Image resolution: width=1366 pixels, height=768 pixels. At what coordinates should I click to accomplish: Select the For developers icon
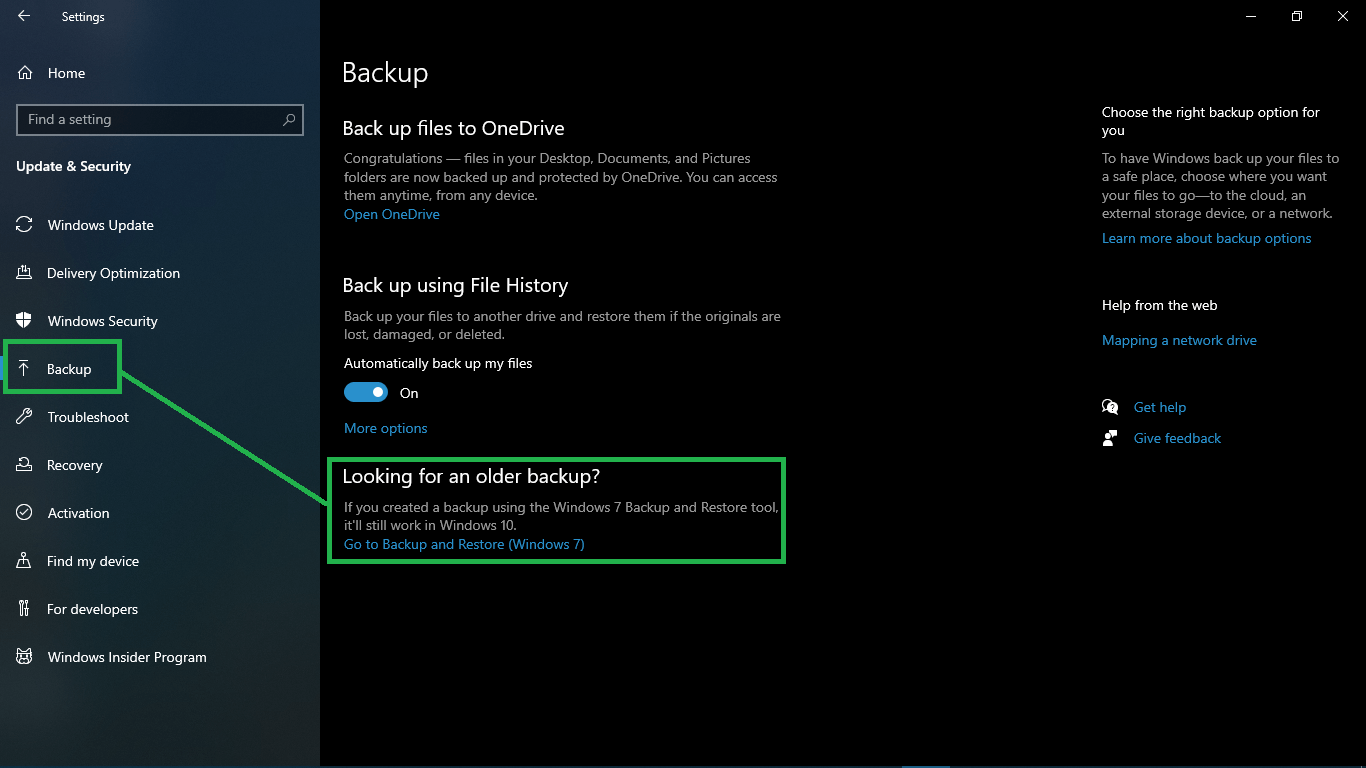click(x=24, y=608)
